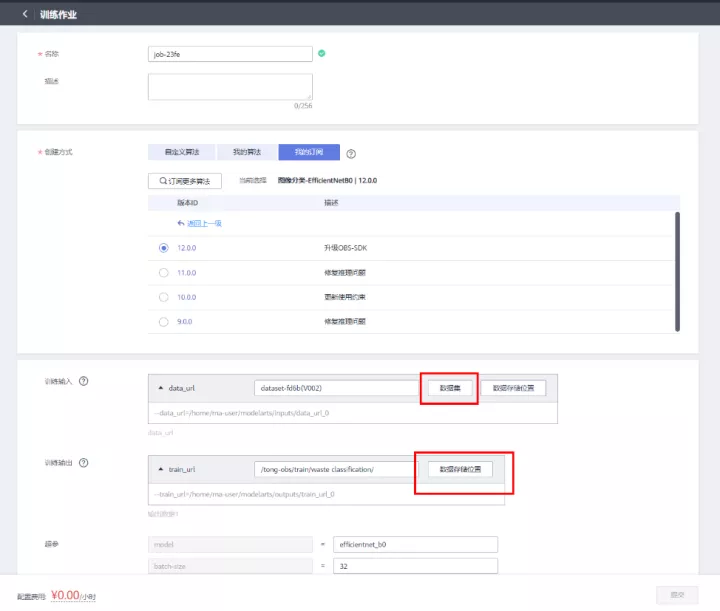The image size is (720, 611).
Task: Click the 返回上一级 back arrow icon
Action: point(181,223)
